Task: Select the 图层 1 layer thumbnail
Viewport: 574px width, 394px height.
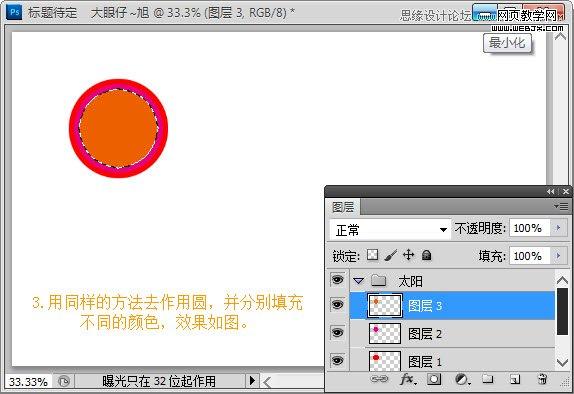Action: pyautogui.click(x=384, y=360)
